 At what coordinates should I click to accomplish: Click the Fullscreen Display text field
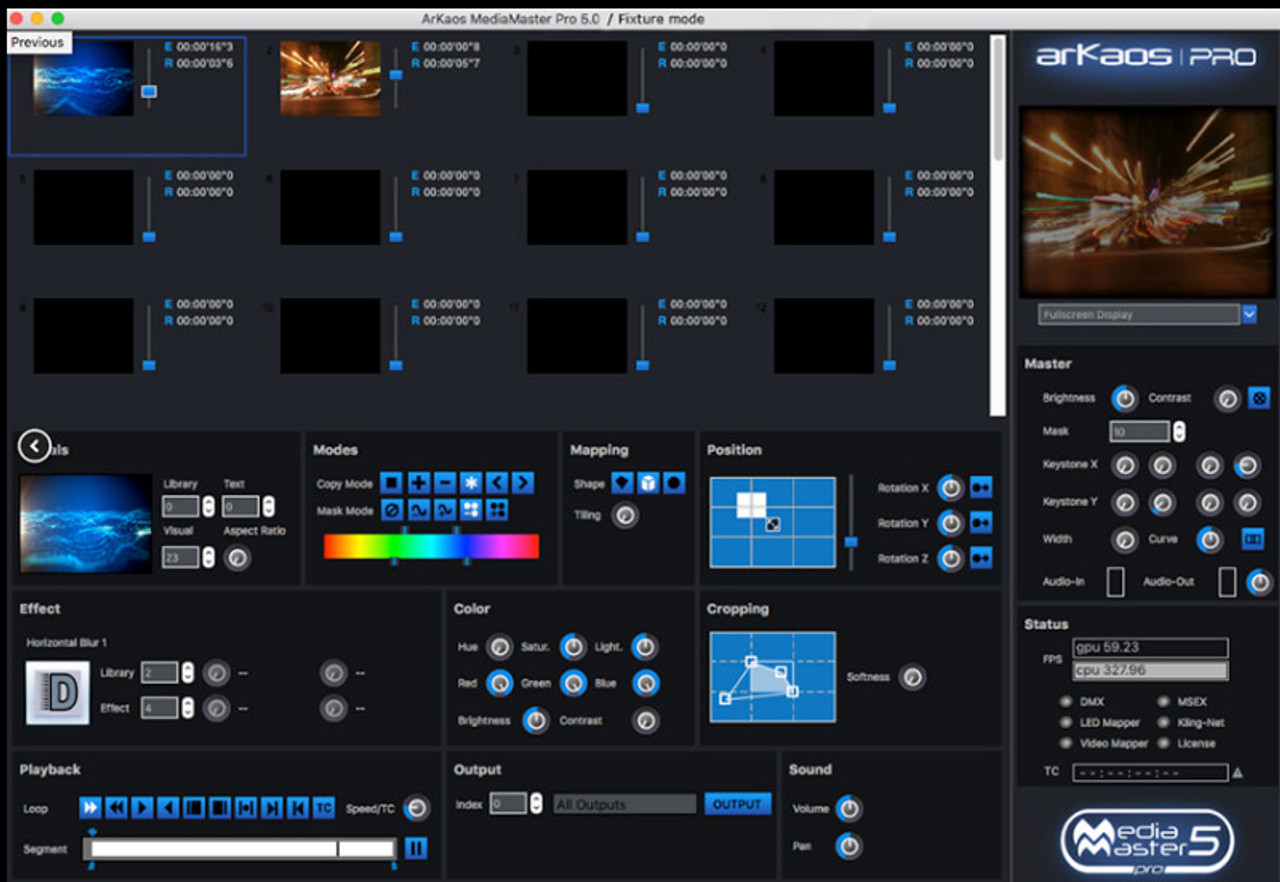[1139, 314]
